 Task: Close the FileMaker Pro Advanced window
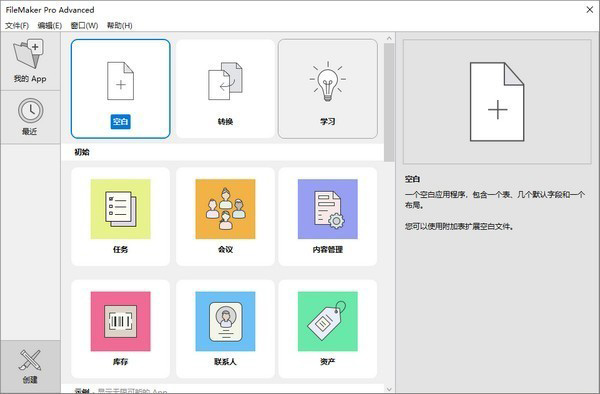590,10
